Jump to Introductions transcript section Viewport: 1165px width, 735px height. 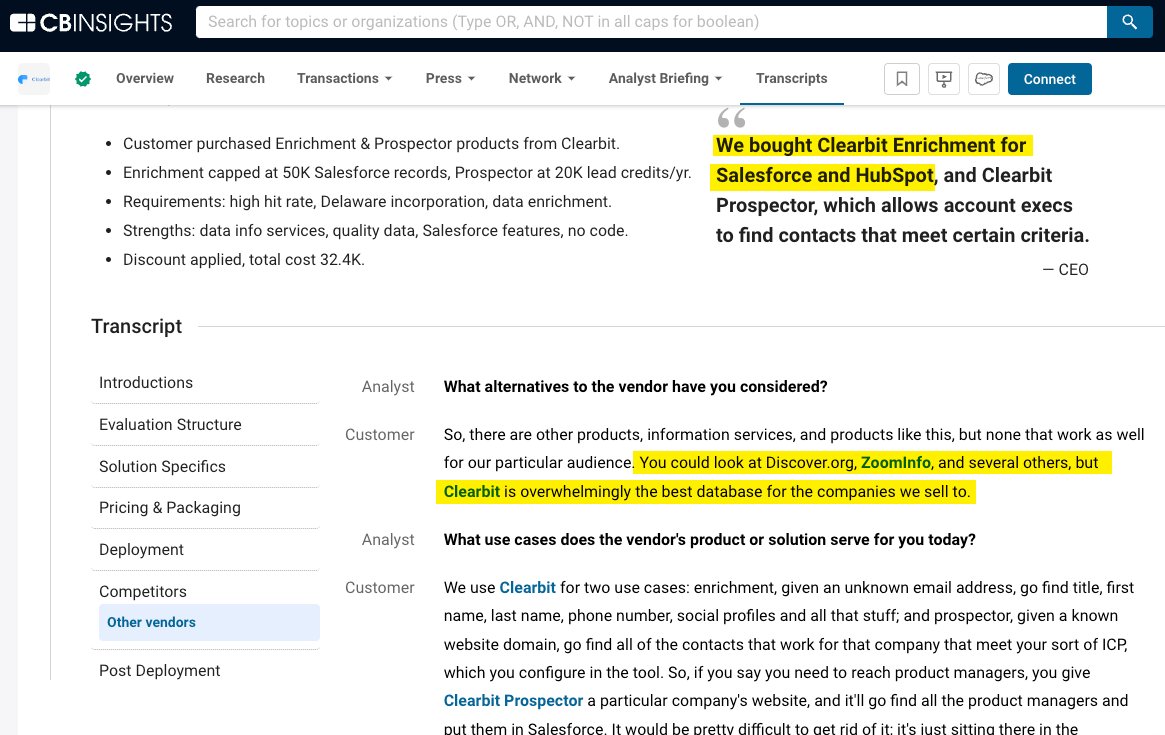click(x=146, y=383)
